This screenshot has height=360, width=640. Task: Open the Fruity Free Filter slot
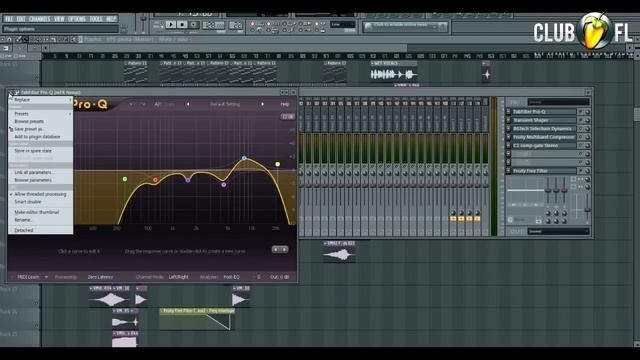[544, 171]
